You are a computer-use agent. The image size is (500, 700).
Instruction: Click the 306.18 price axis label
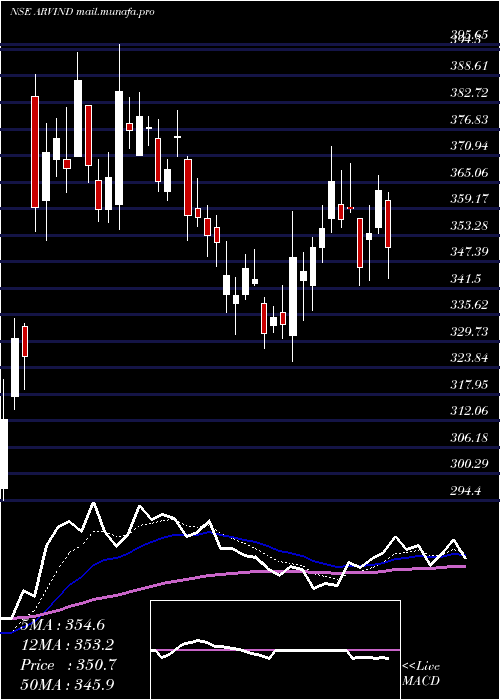tap(469, 438)
